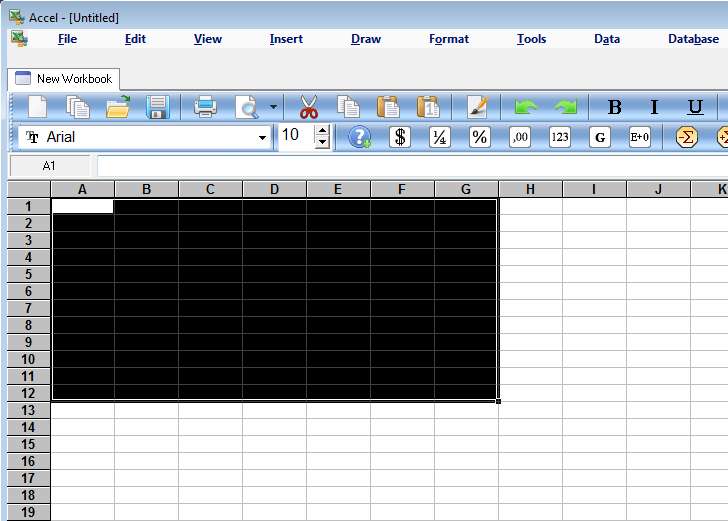The image size is (728, 521).
Task: Decrease font size with down stepper arrow
Action: click(322, 142)
